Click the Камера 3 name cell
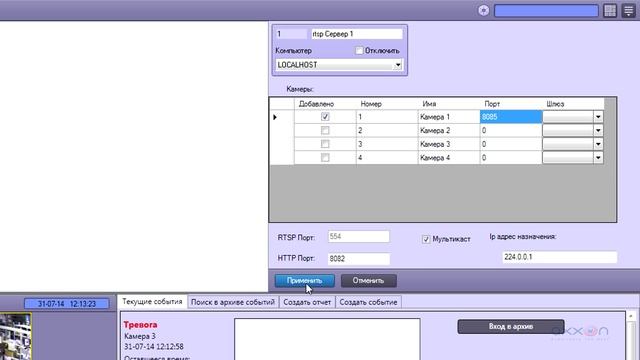The width and height of the screenshot is (640, 360). pyautogui.click(x=449, y=144)
